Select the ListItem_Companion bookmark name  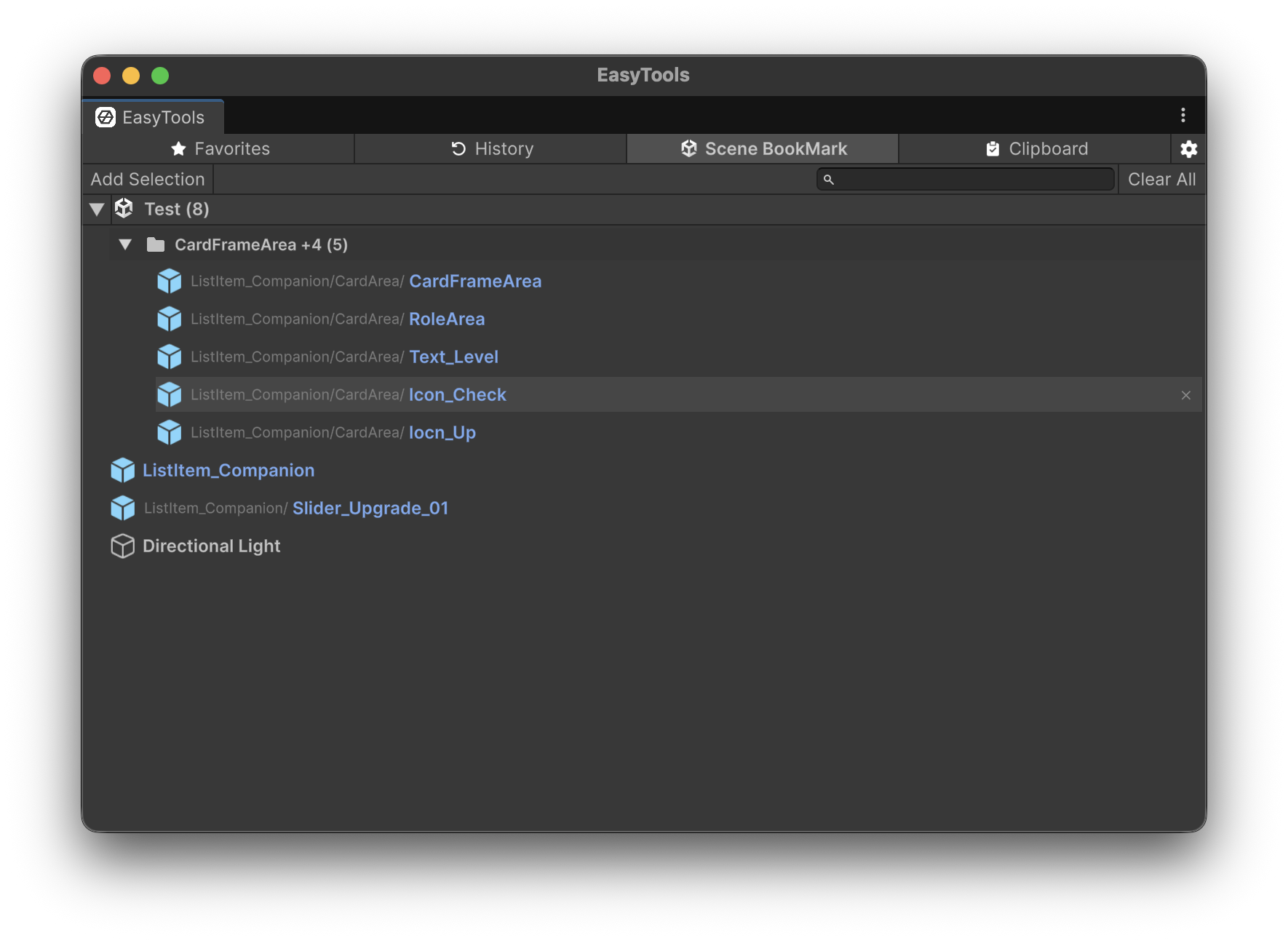point(228,470)
